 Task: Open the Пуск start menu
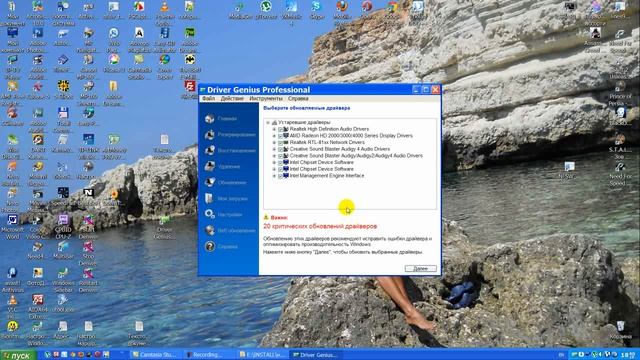tap(18, 355)
